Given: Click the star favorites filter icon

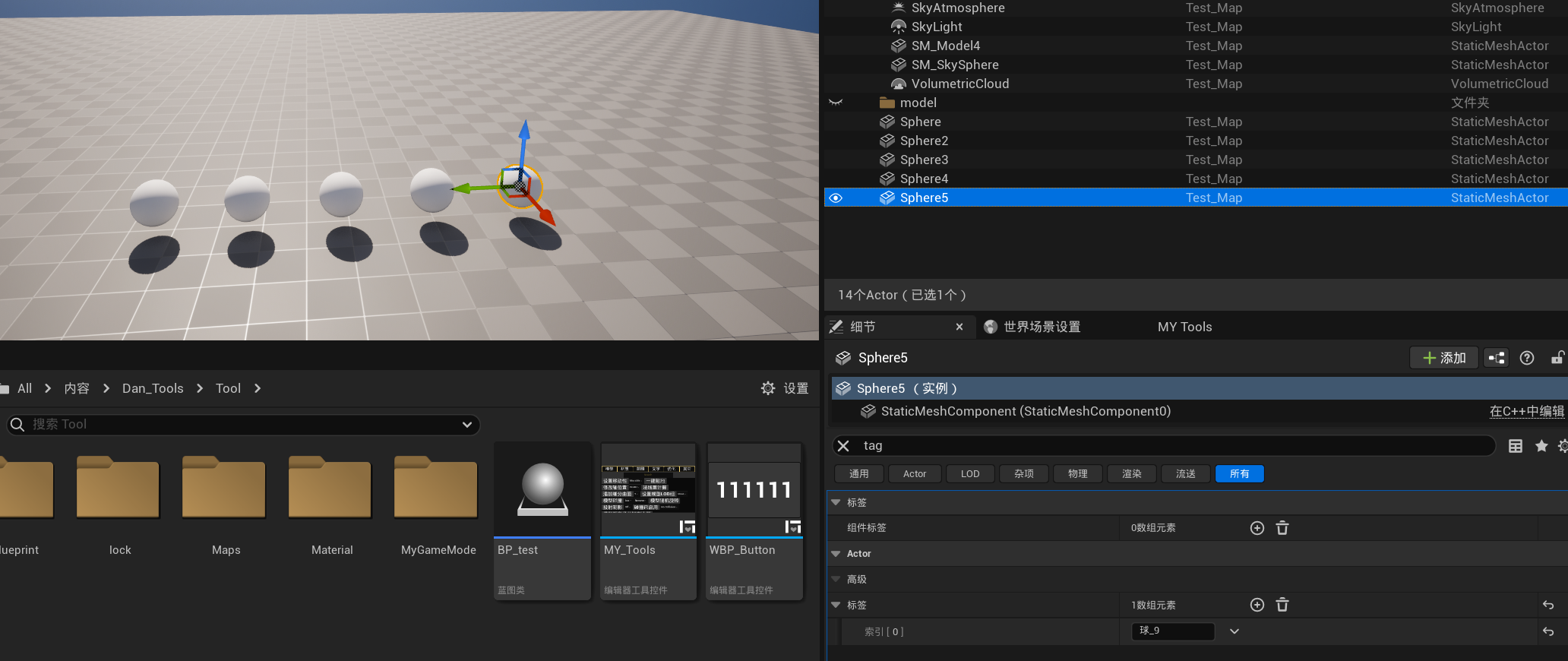Looking at the screenshot, I should click(1541, 446).
